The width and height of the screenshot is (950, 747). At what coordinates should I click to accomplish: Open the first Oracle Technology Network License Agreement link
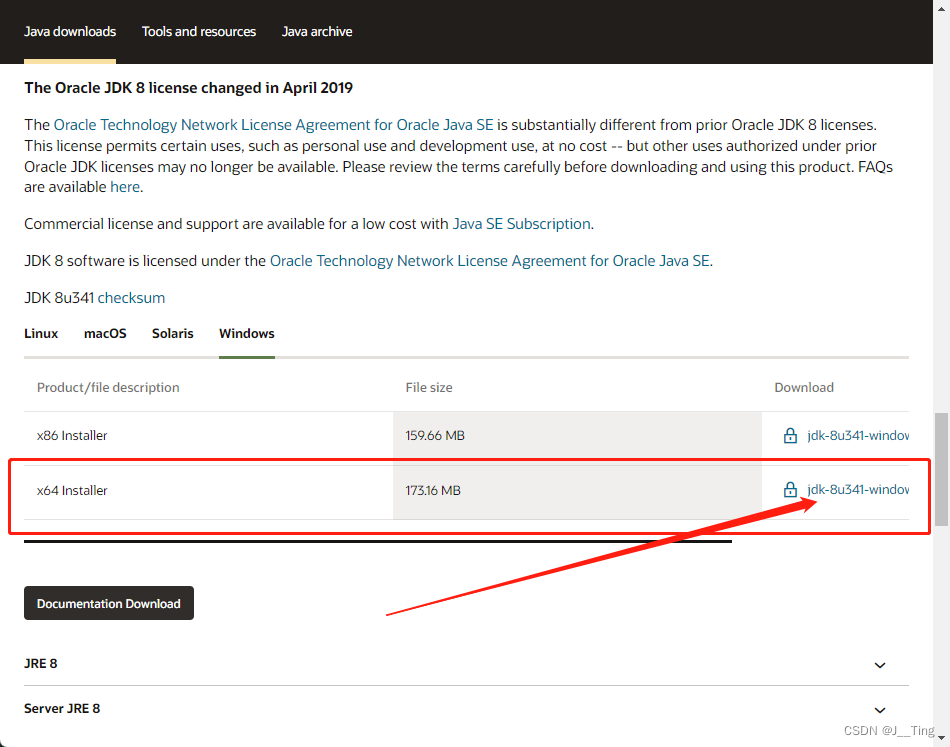pos(273,125)
